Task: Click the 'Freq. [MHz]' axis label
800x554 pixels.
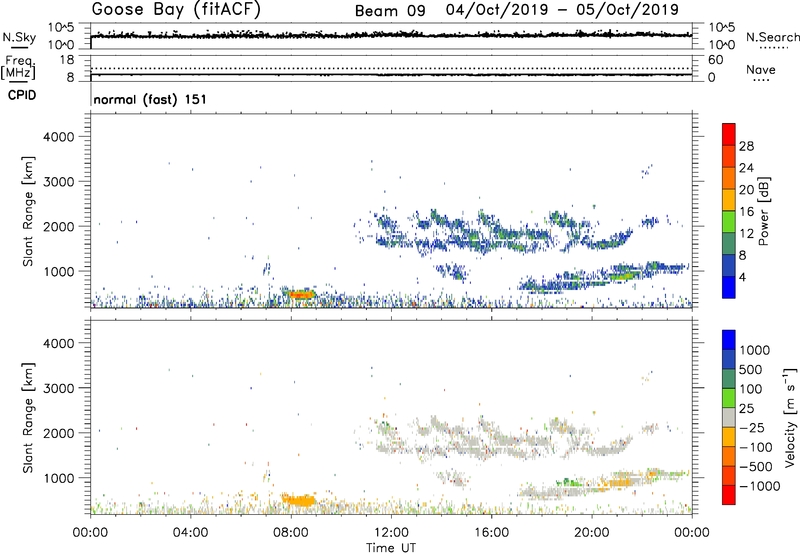Action: click(x=18, y=68)
